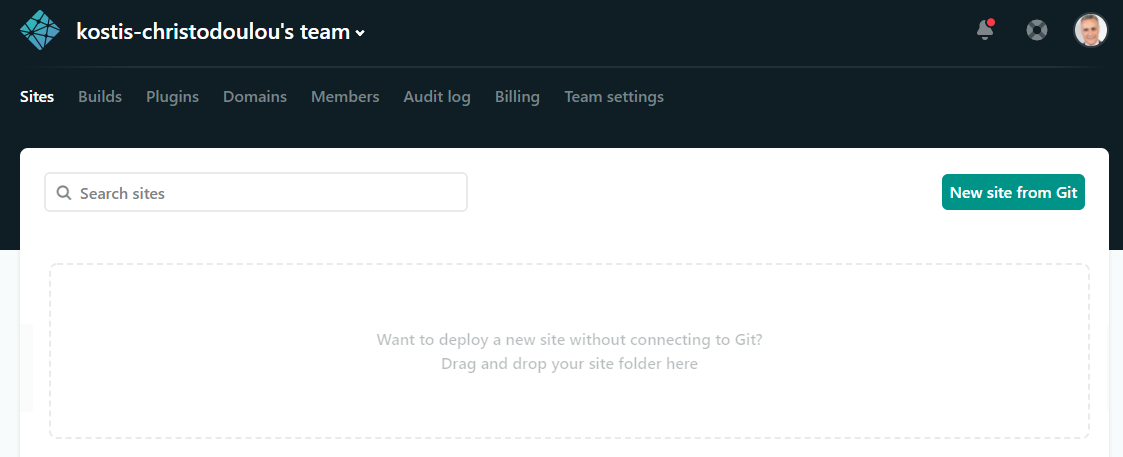
Task: Click the kostis-christodoulou's team name
Action: tap(212, 32)
